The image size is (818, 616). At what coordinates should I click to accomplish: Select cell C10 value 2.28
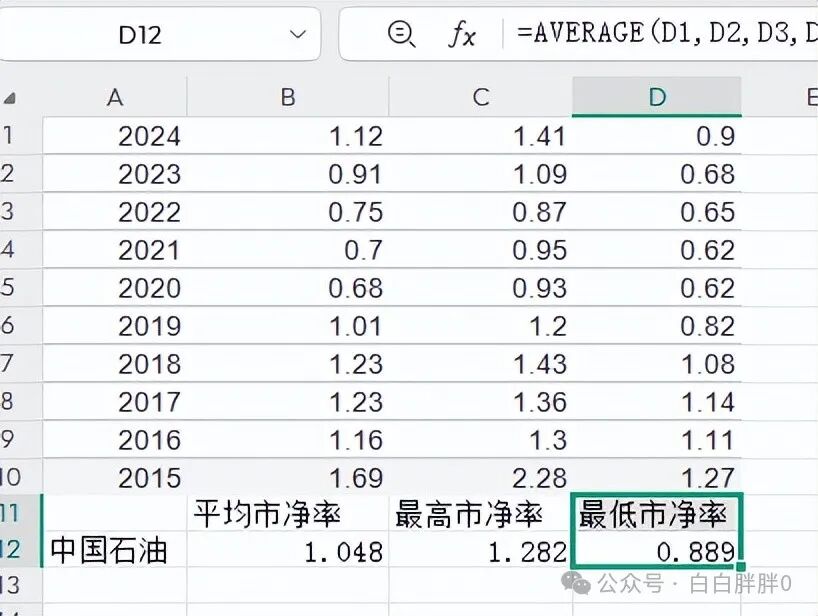480,477
